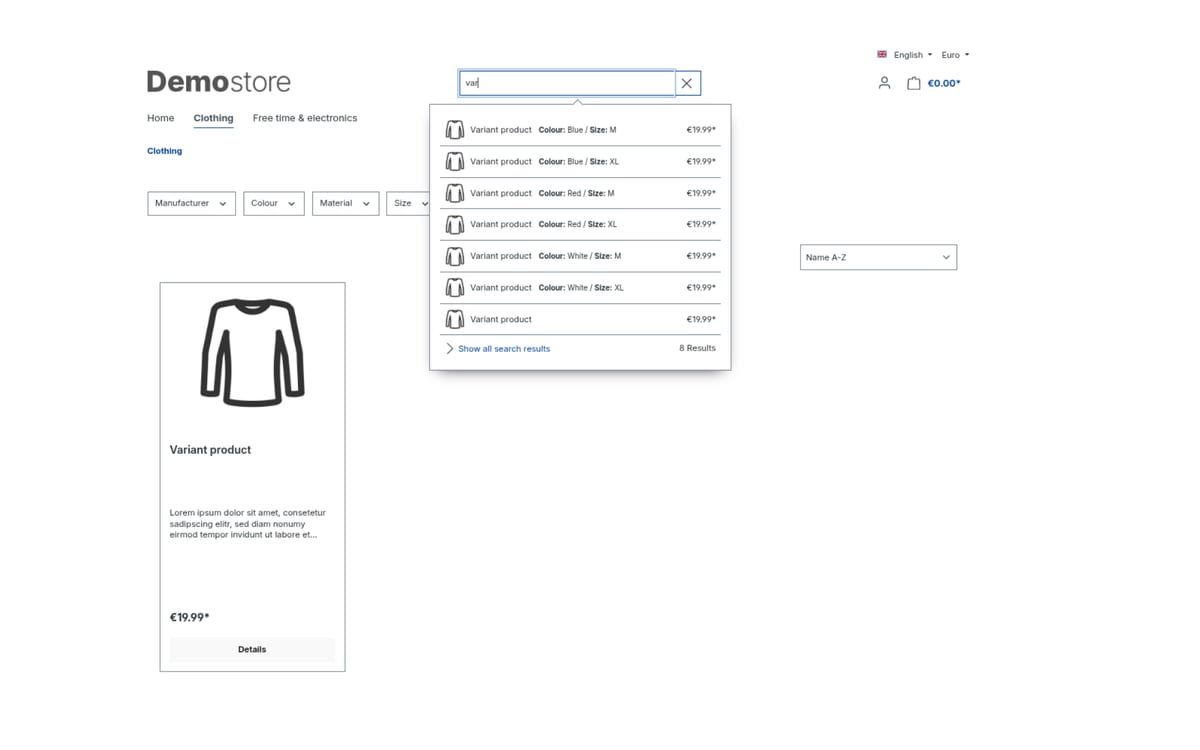Click the Demostore logo
1200x750 pixels.
pos(218,82)
